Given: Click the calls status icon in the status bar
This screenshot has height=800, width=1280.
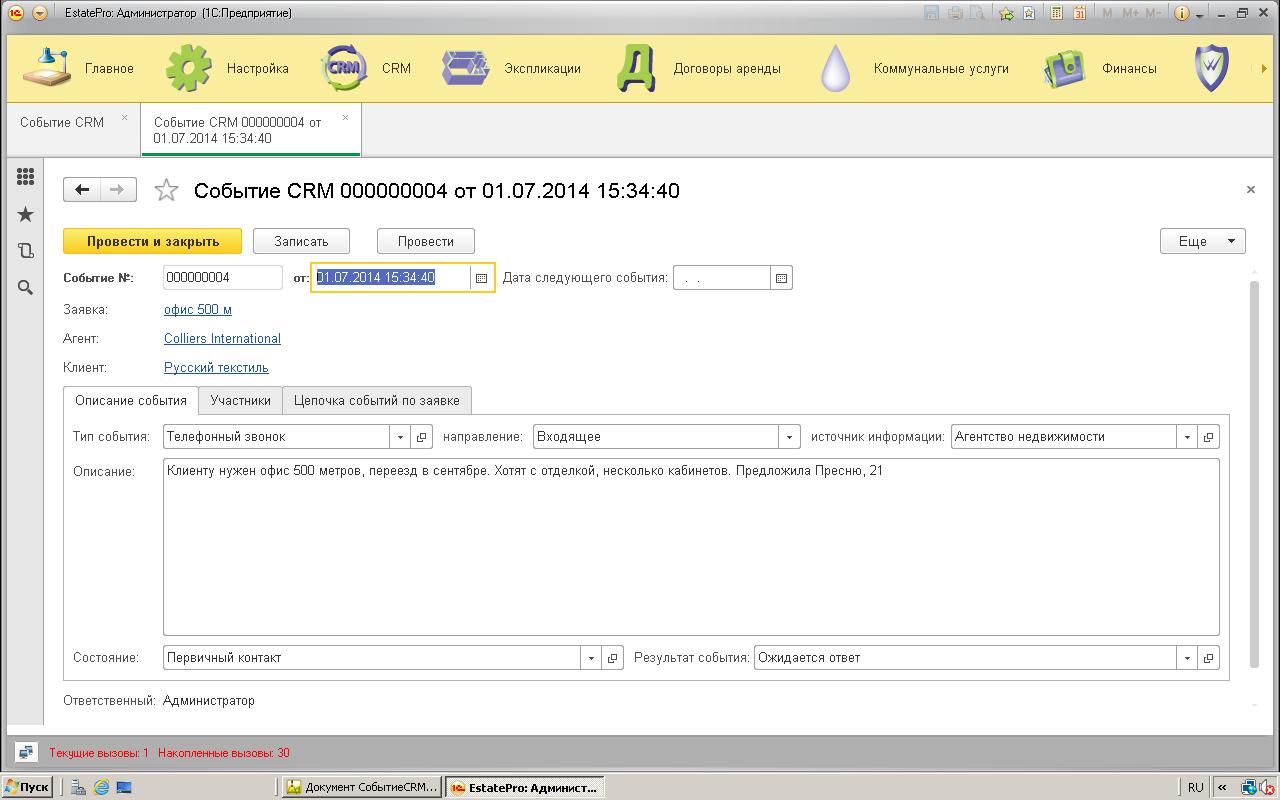Looking at the screenshot, I should coord(27,753).
